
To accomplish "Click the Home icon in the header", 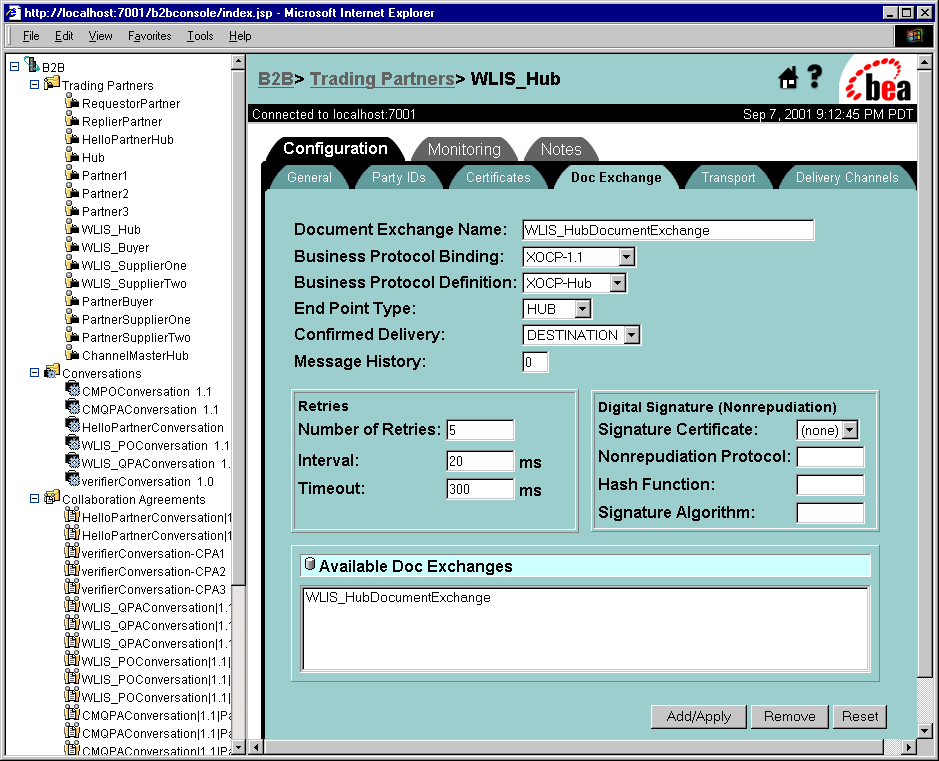I will (x=788, y=78).
